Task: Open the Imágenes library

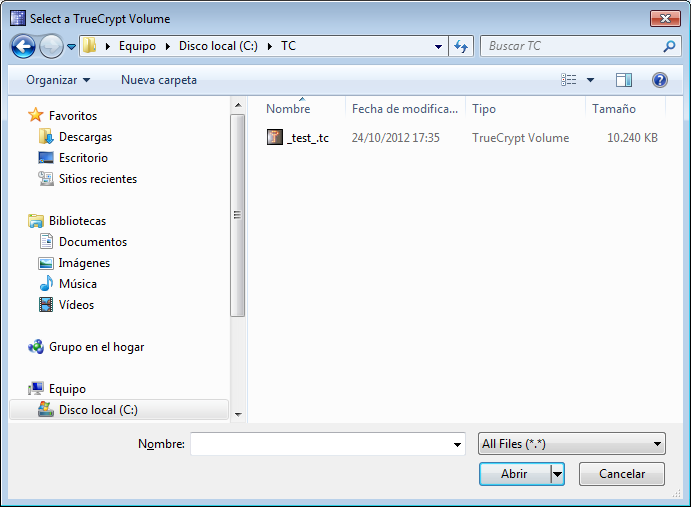Action: coord(84,263)
